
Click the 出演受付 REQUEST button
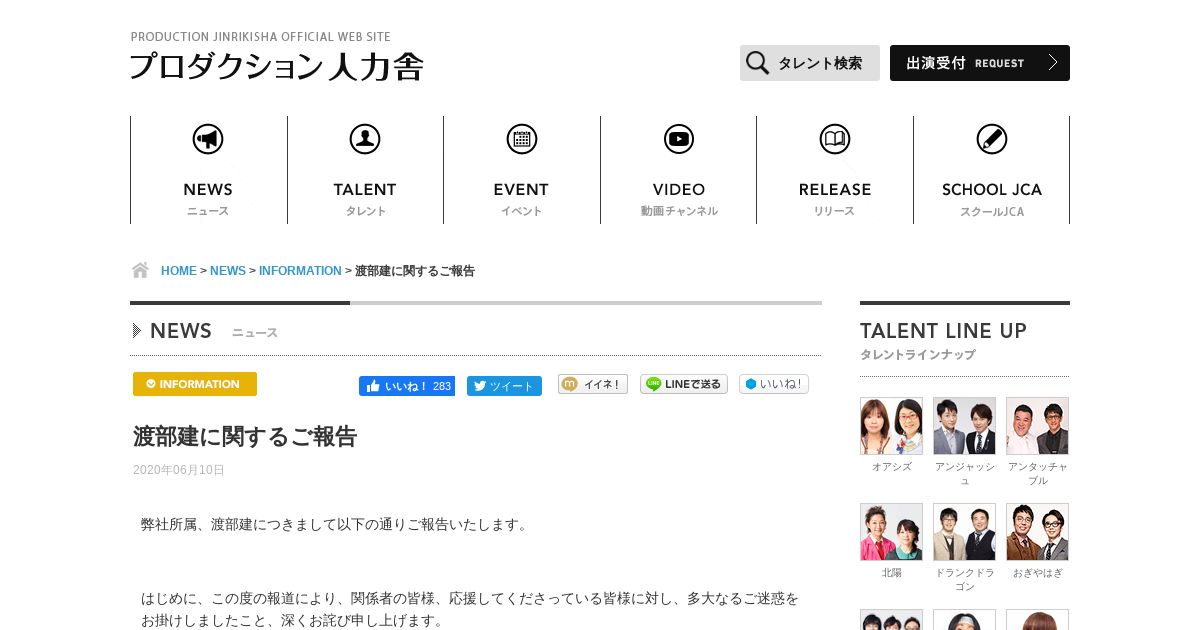[980, 63]
